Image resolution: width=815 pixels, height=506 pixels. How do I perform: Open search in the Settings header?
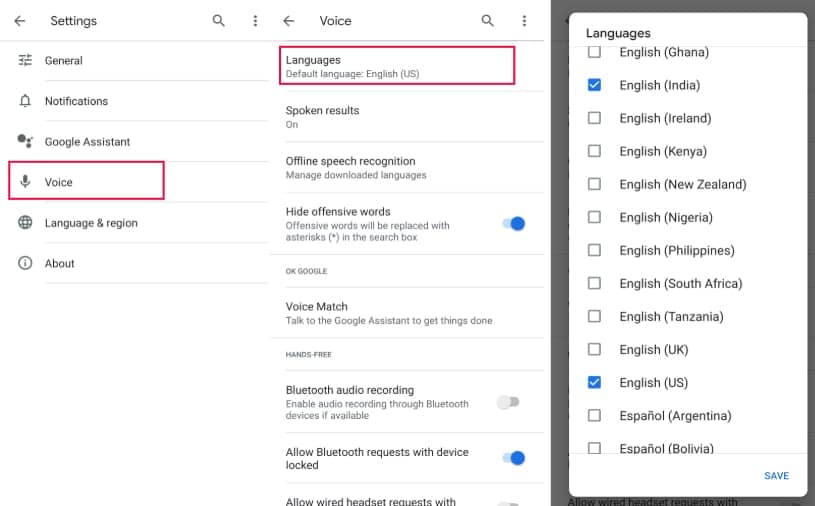coord(219,21)
